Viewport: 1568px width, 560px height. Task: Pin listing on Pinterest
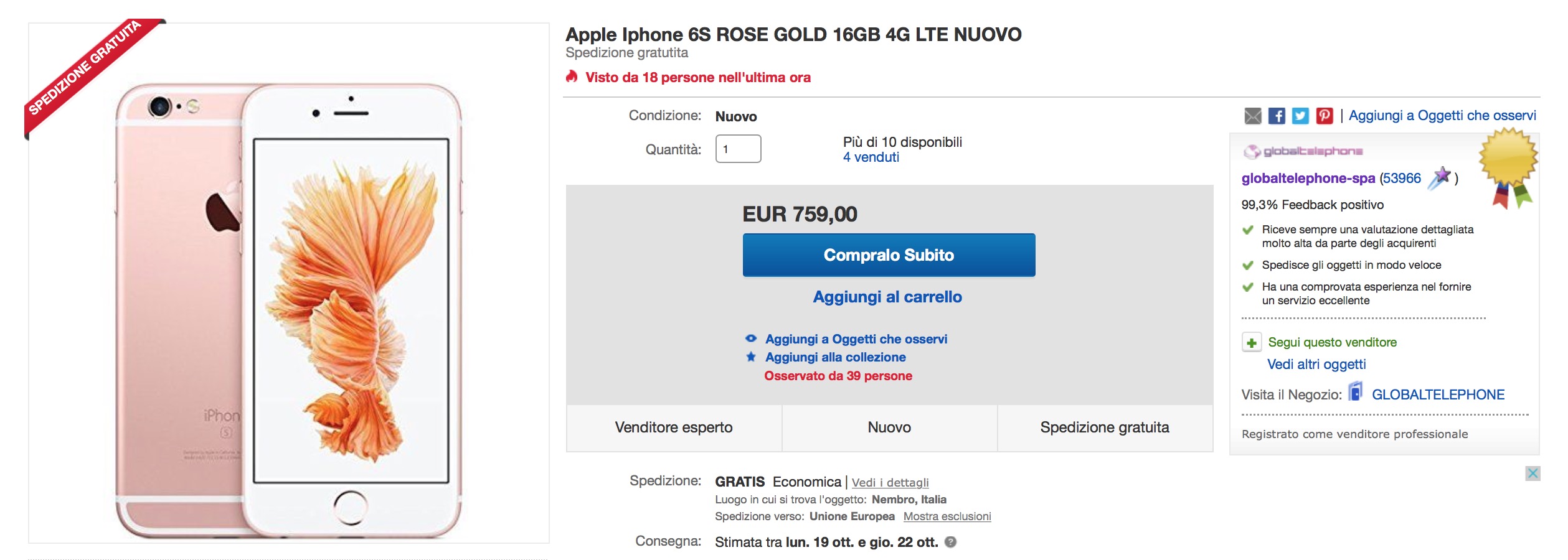pos(1324,116)
